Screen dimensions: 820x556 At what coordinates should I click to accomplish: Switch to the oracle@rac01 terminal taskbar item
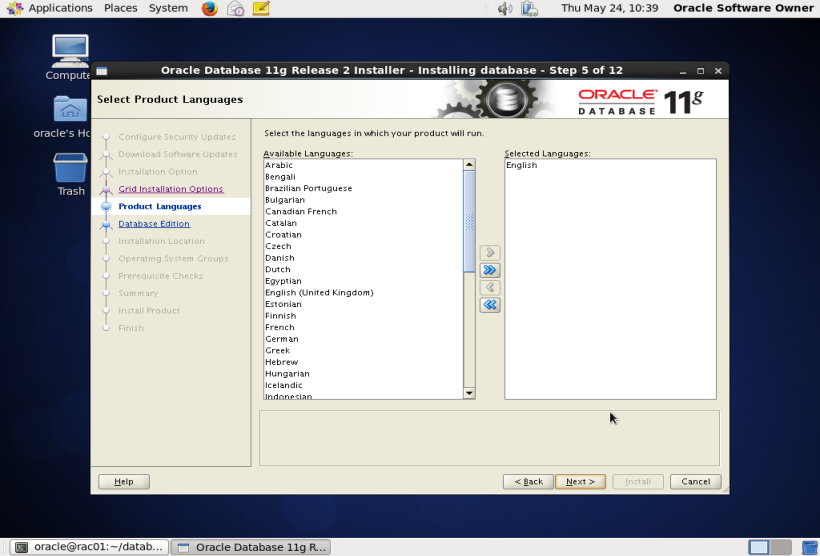click(x=89, y=548)
